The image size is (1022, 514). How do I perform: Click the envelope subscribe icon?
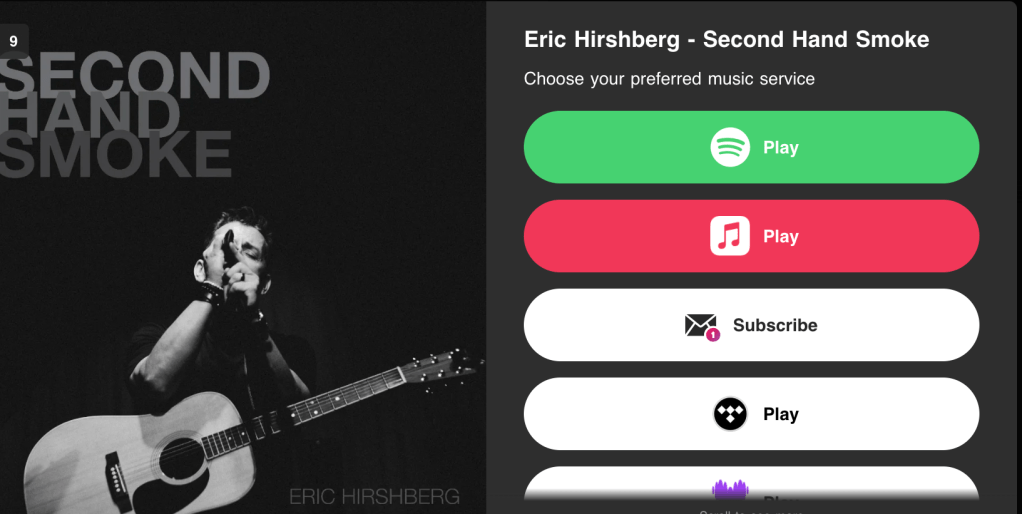pos(702,326)
